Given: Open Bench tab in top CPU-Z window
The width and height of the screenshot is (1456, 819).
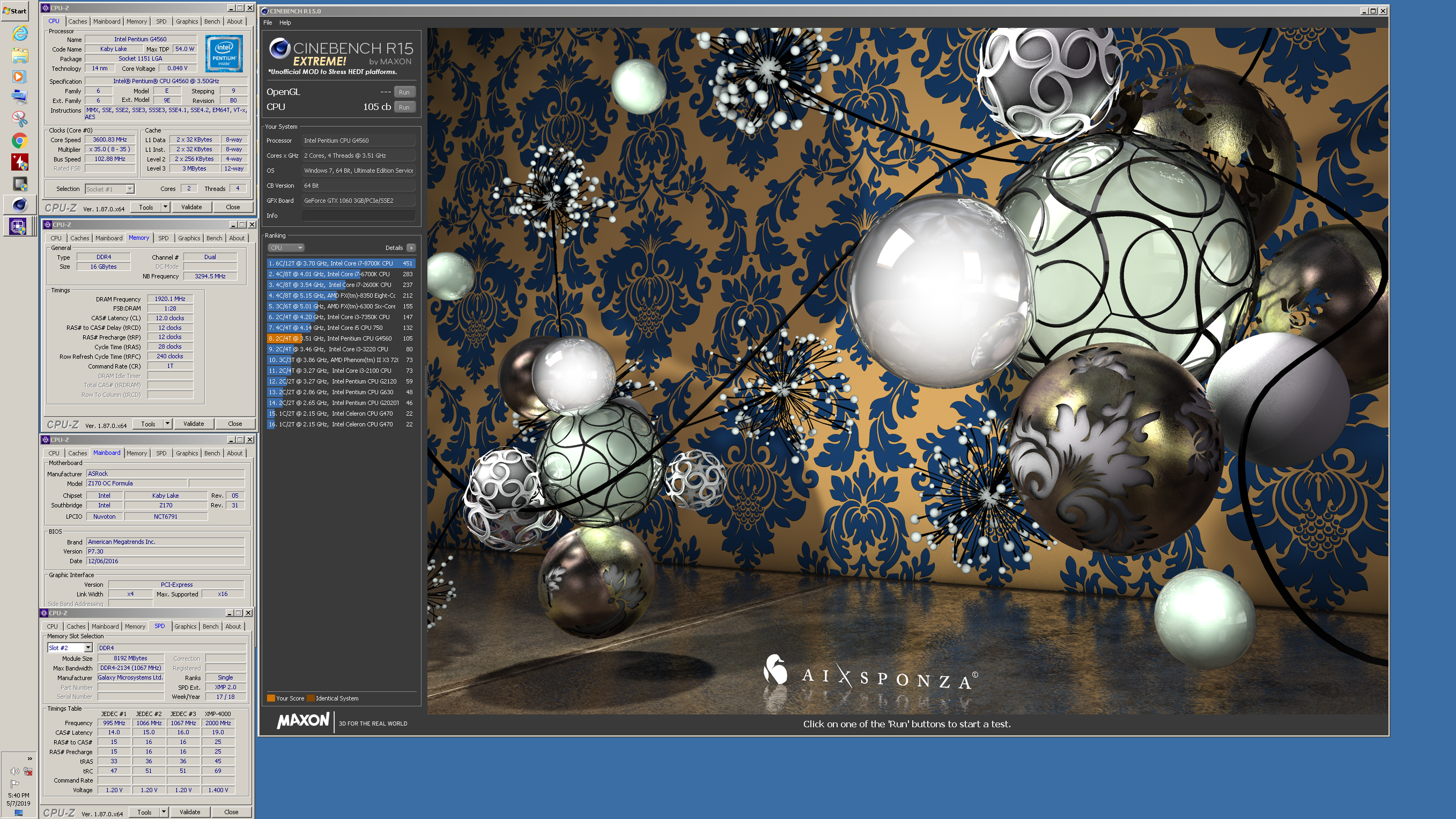Looking at the screenshot, I should pyautogui.click(x=212, y=21).
